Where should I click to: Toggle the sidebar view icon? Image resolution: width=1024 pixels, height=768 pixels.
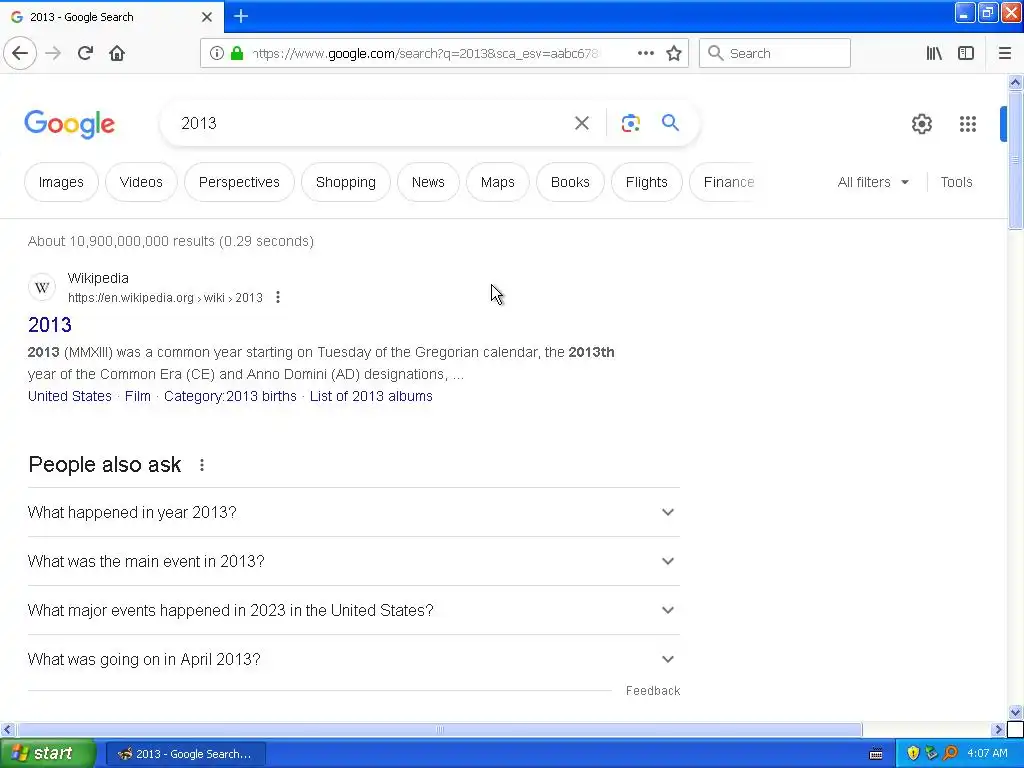click(966, 53)
